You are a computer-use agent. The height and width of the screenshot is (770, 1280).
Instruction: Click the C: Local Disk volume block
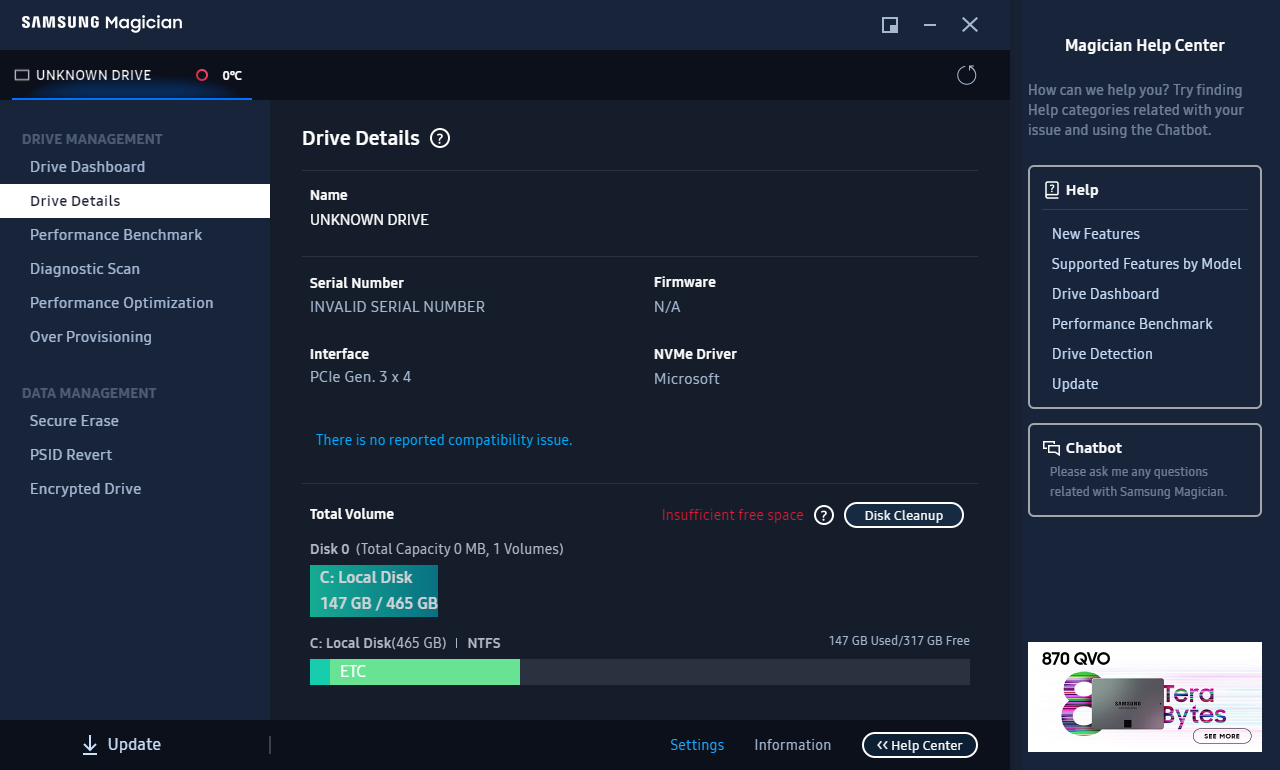374,591
